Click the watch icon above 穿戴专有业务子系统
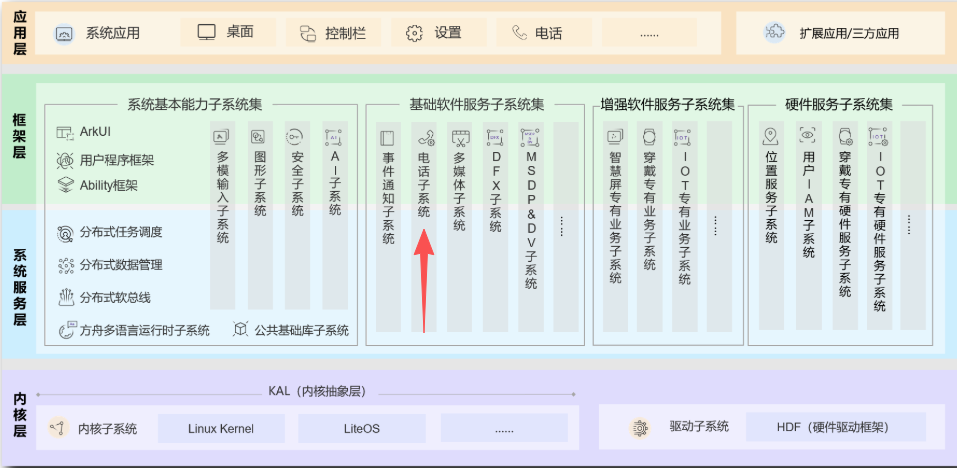 click(x=649, y=137)
